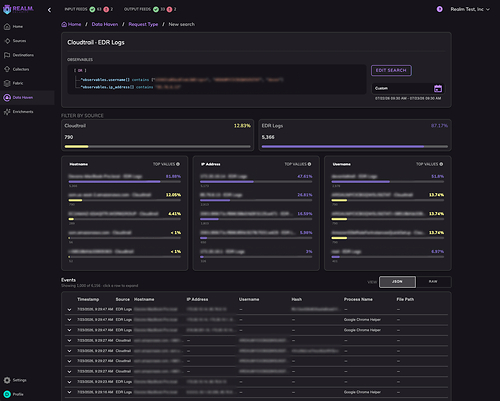Click the IP Address Top Values info icon

309,164
